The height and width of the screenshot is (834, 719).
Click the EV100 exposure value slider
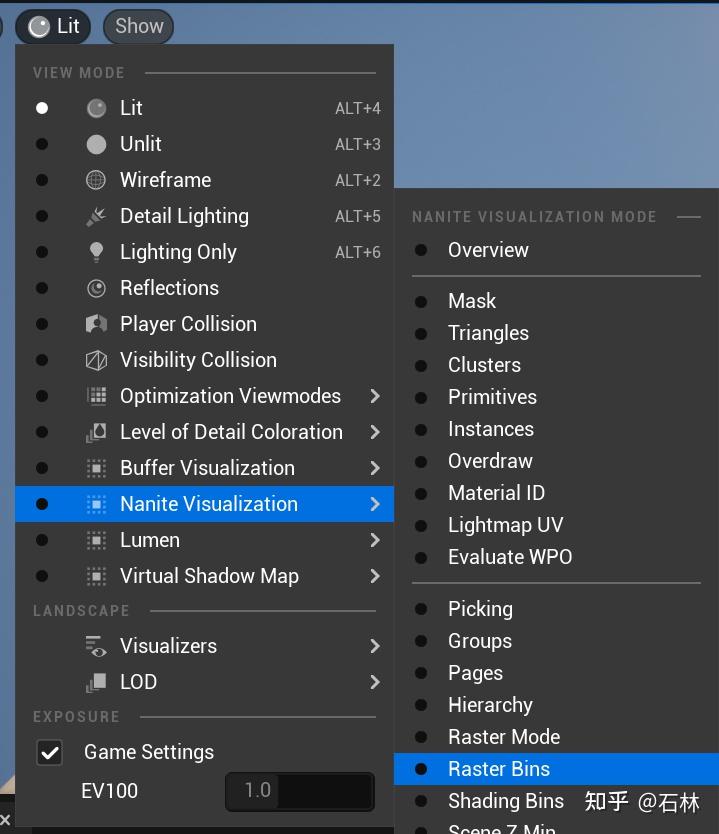click(x=299, y=791)
